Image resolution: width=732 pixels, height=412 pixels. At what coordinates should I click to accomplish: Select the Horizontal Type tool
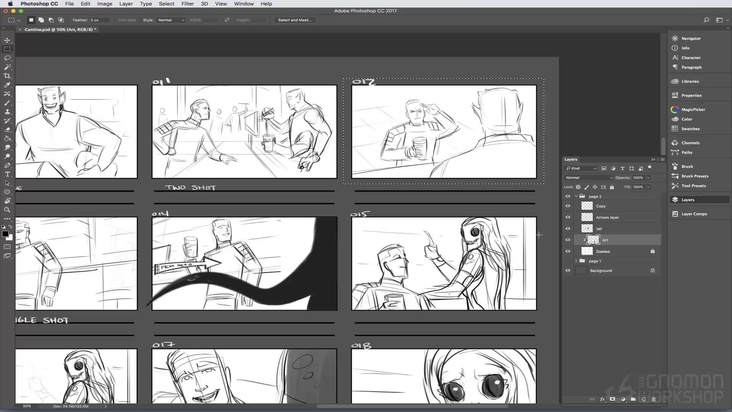[x=7, y=174]
